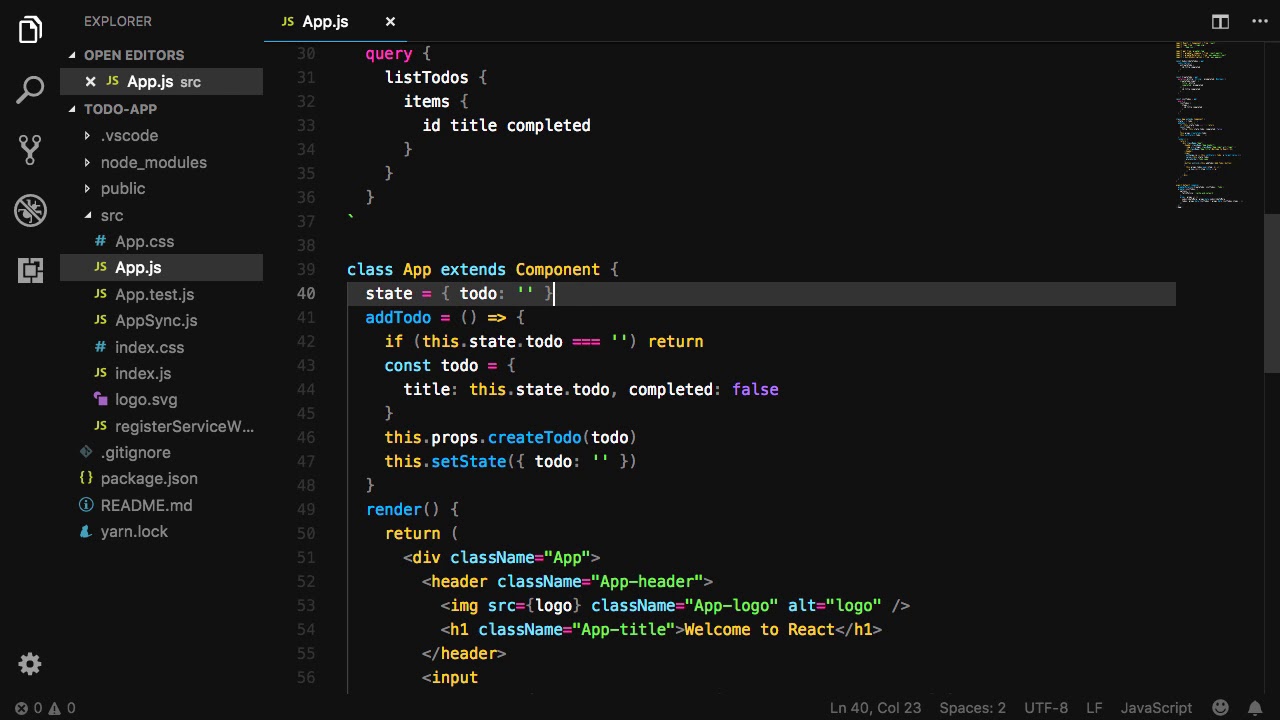The width and height of the screenshot is (1280, 720).
Task: Open the Extensions view
Action: point(30,270)
